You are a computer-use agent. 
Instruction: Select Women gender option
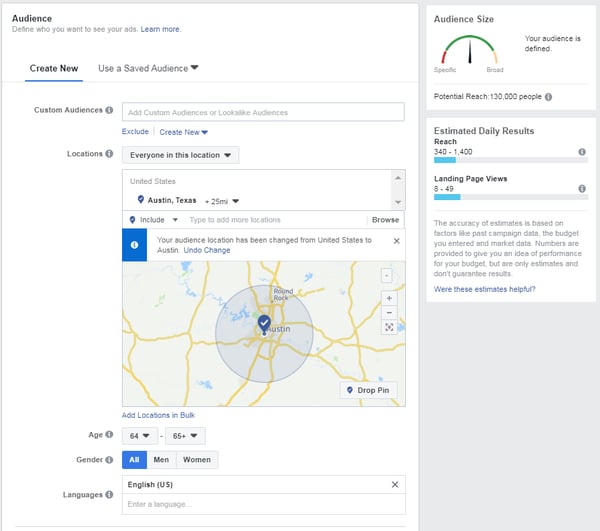point(197,460)
